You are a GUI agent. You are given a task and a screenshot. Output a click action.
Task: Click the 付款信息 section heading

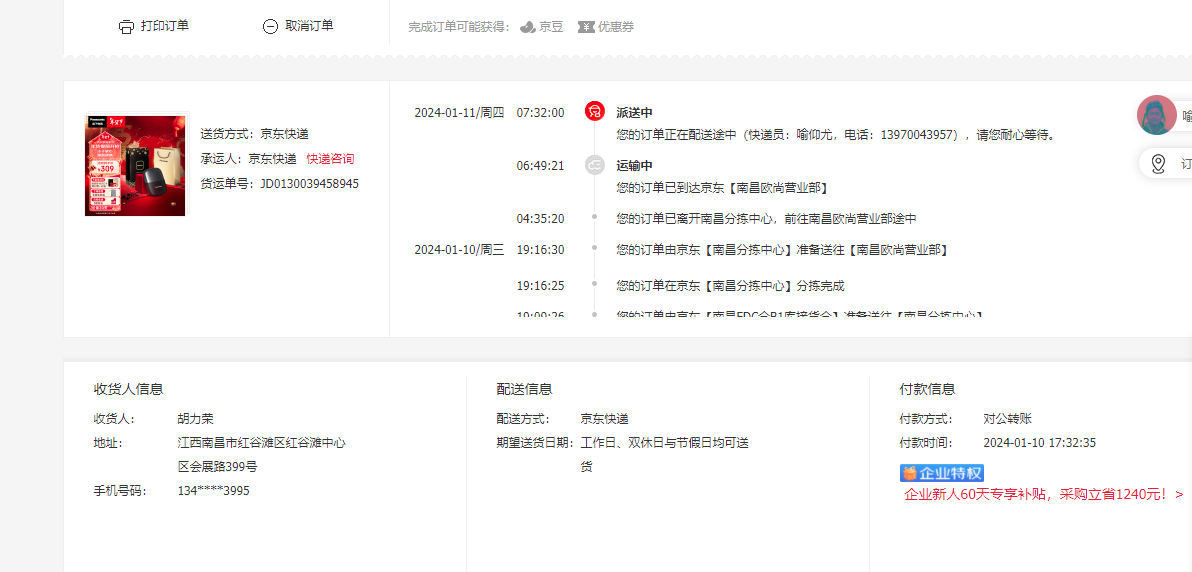tap(927, 389)
